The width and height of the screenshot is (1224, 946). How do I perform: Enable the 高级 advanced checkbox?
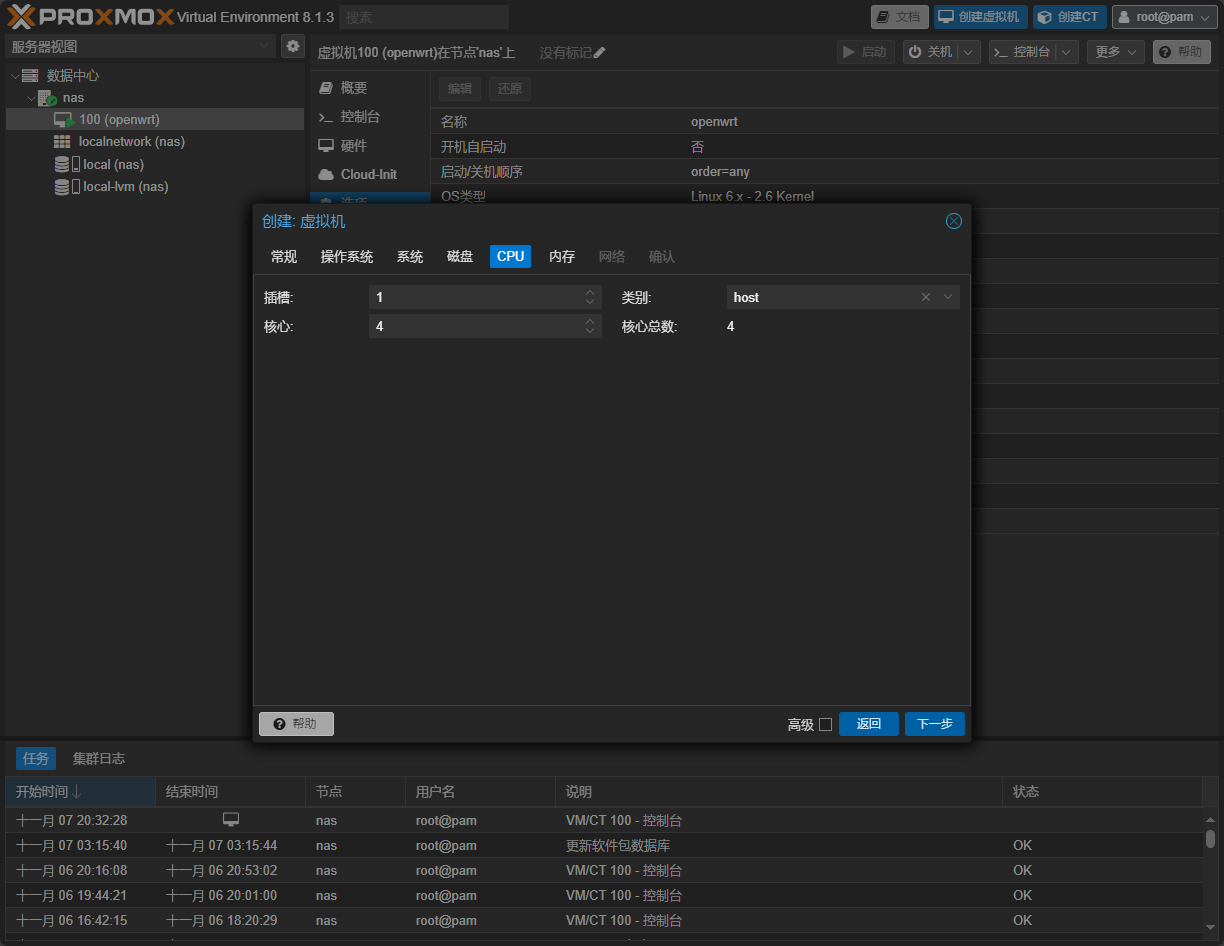click(x=825, y=724)
